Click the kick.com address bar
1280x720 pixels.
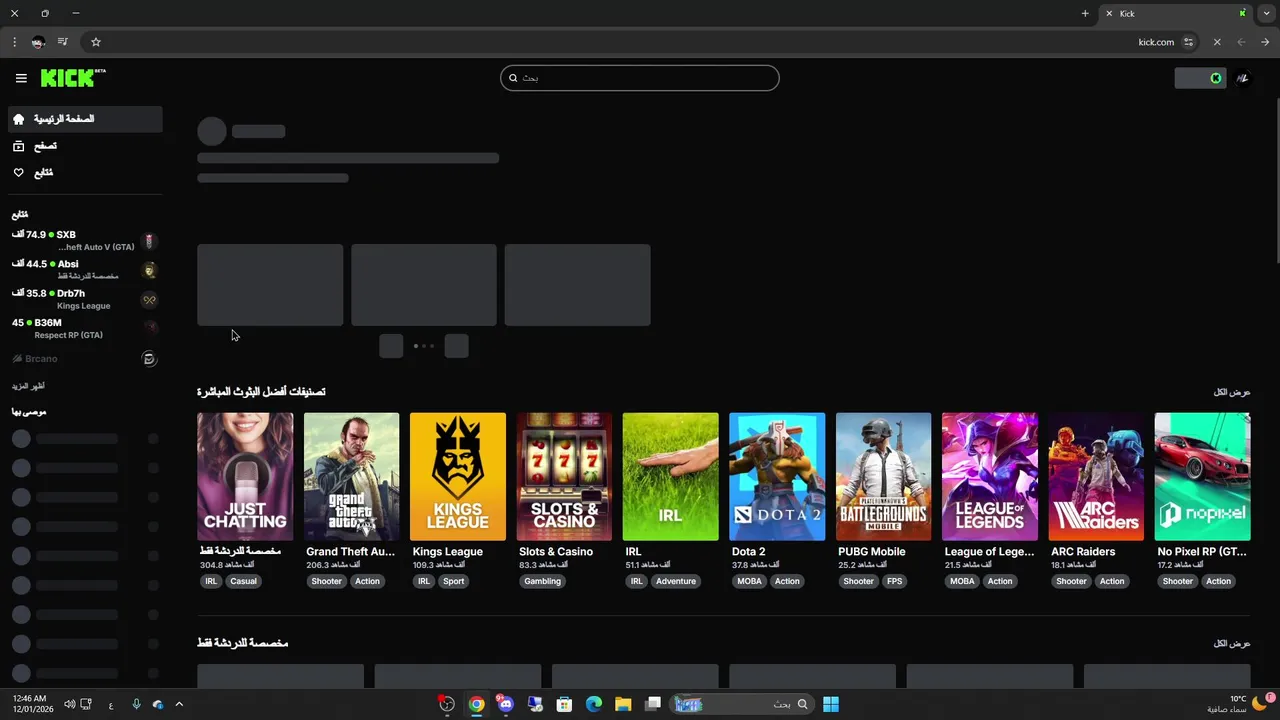pos(640,42)
